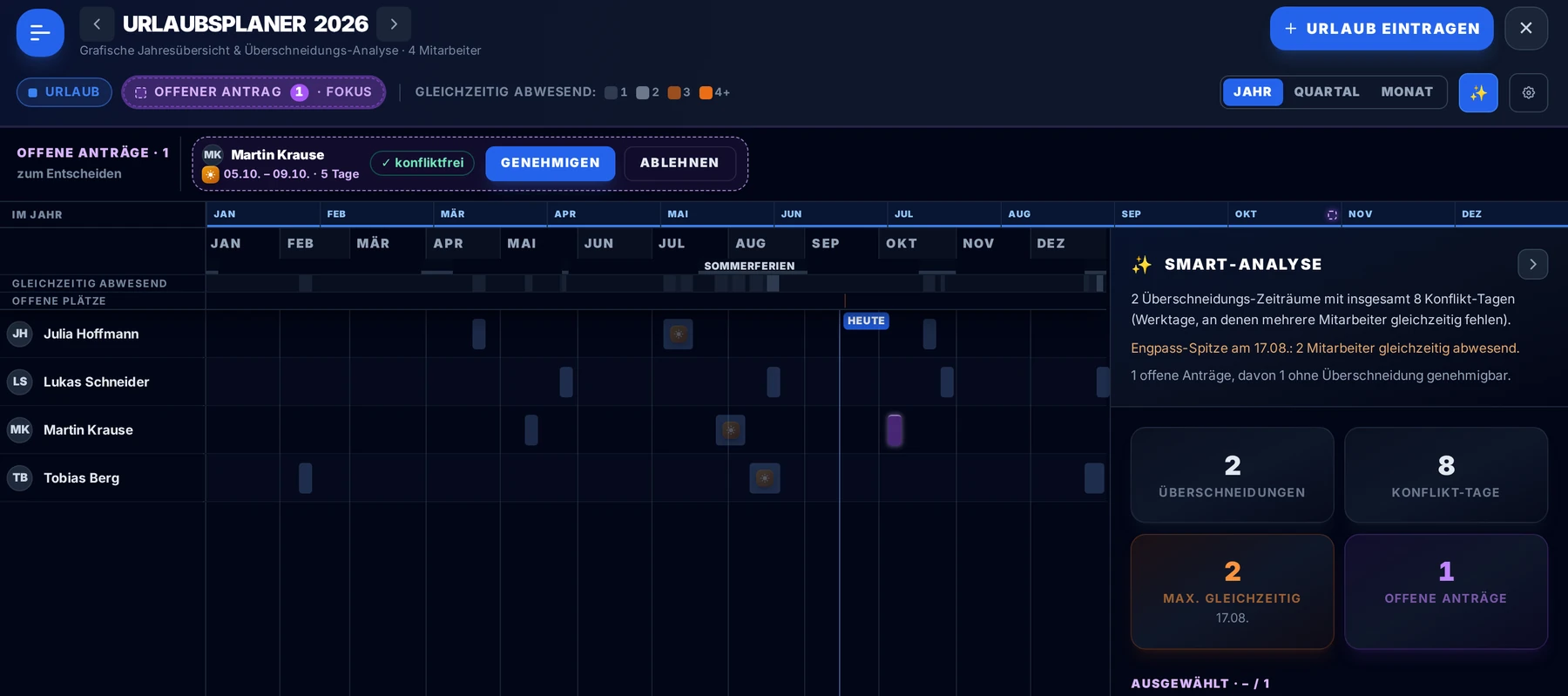Image resolution: width=1568 pixels, height=696 pixels.
Task: Click the Engpass-Spitze am 17.08. warning text
Action: [1325, 348]
